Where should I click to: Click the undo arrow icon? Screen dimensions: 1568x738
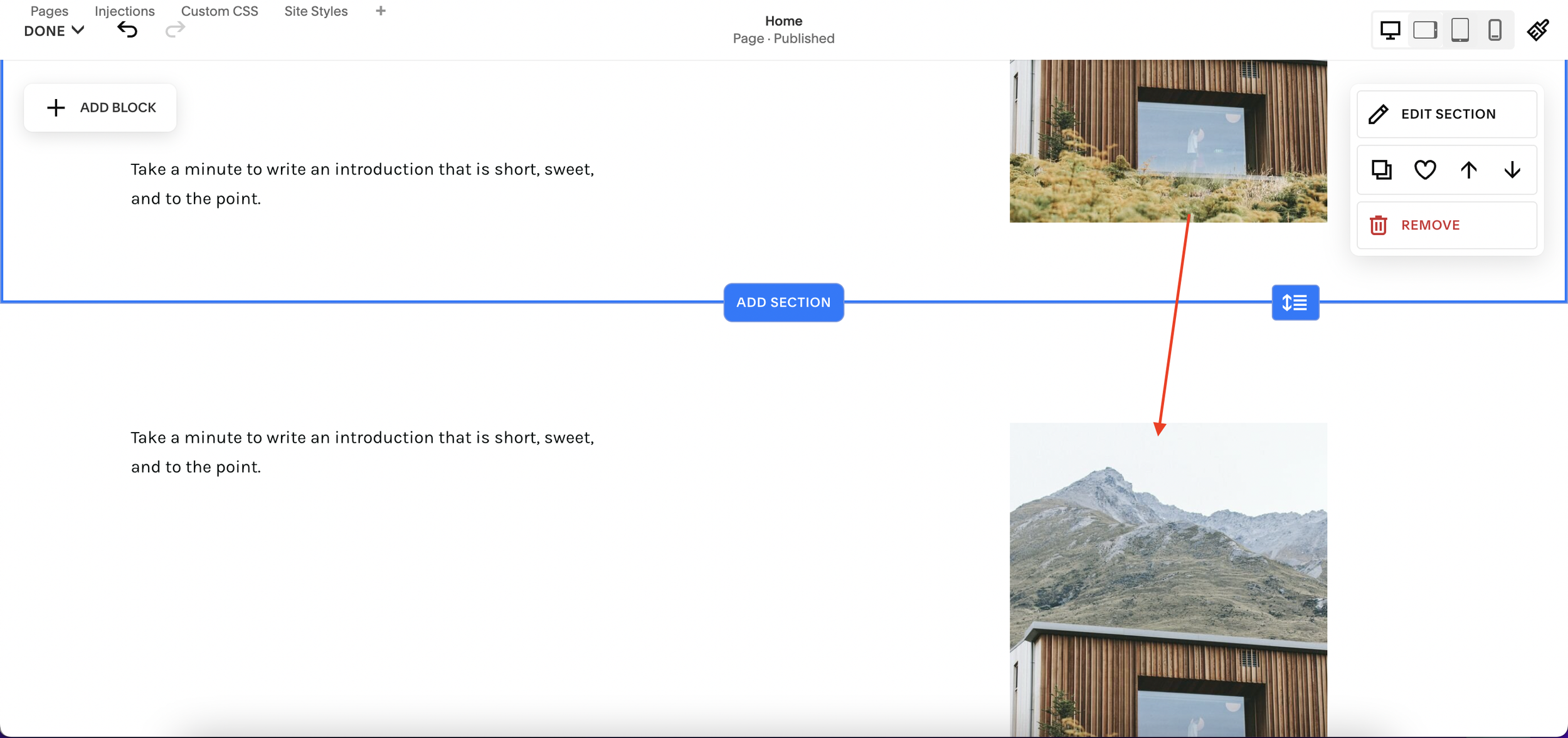pos(127,29)
